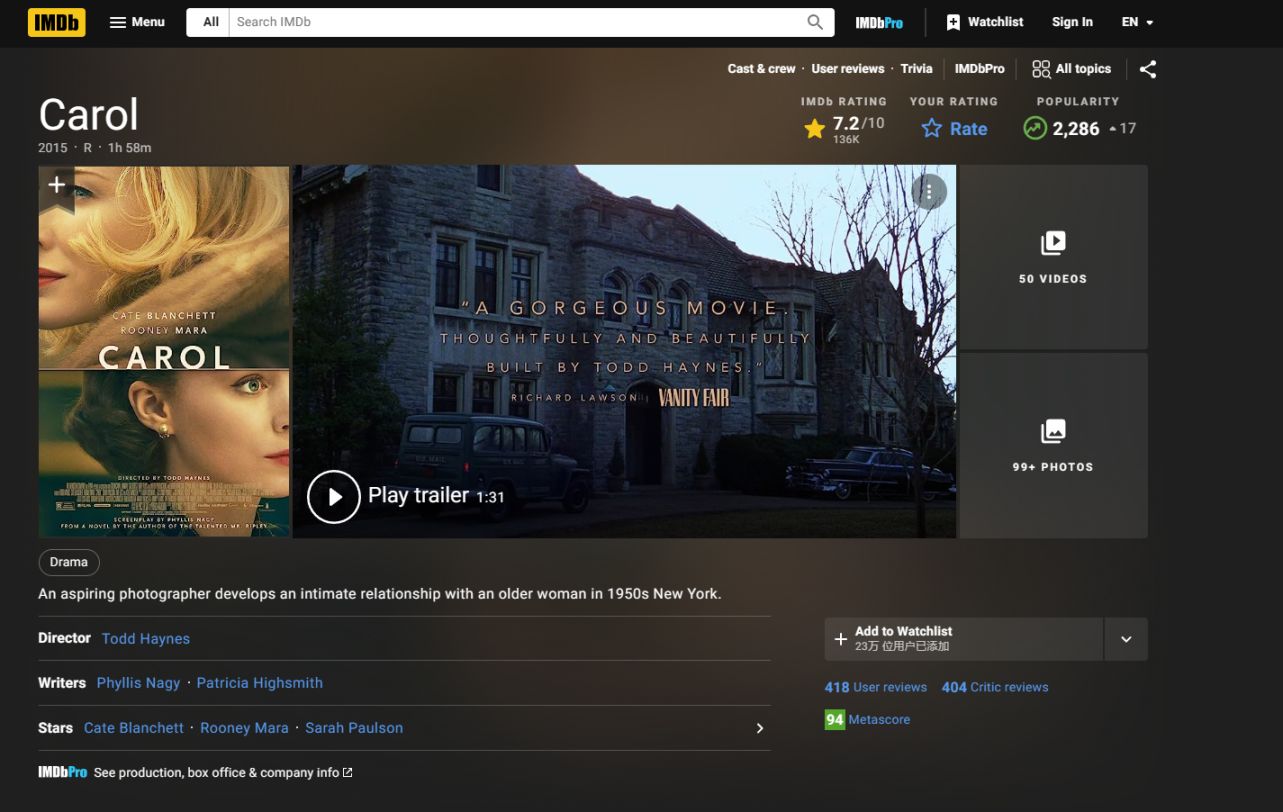The height and width of the screenshot is (812, 1283).
Task: Open Cate Blanchett's page
Action: tap(134, 728)
